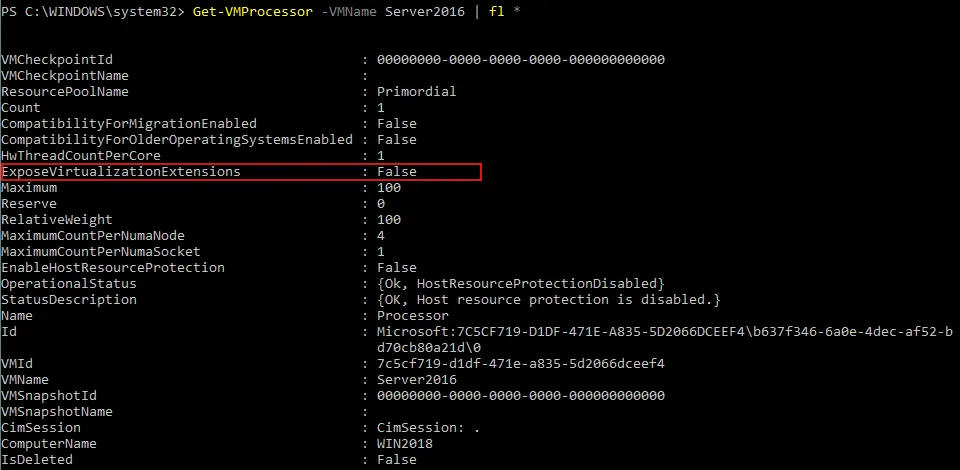Click the Get-VMProcessor command text
This screenshot has height=470, width=960.
click(x=249, y=11)
